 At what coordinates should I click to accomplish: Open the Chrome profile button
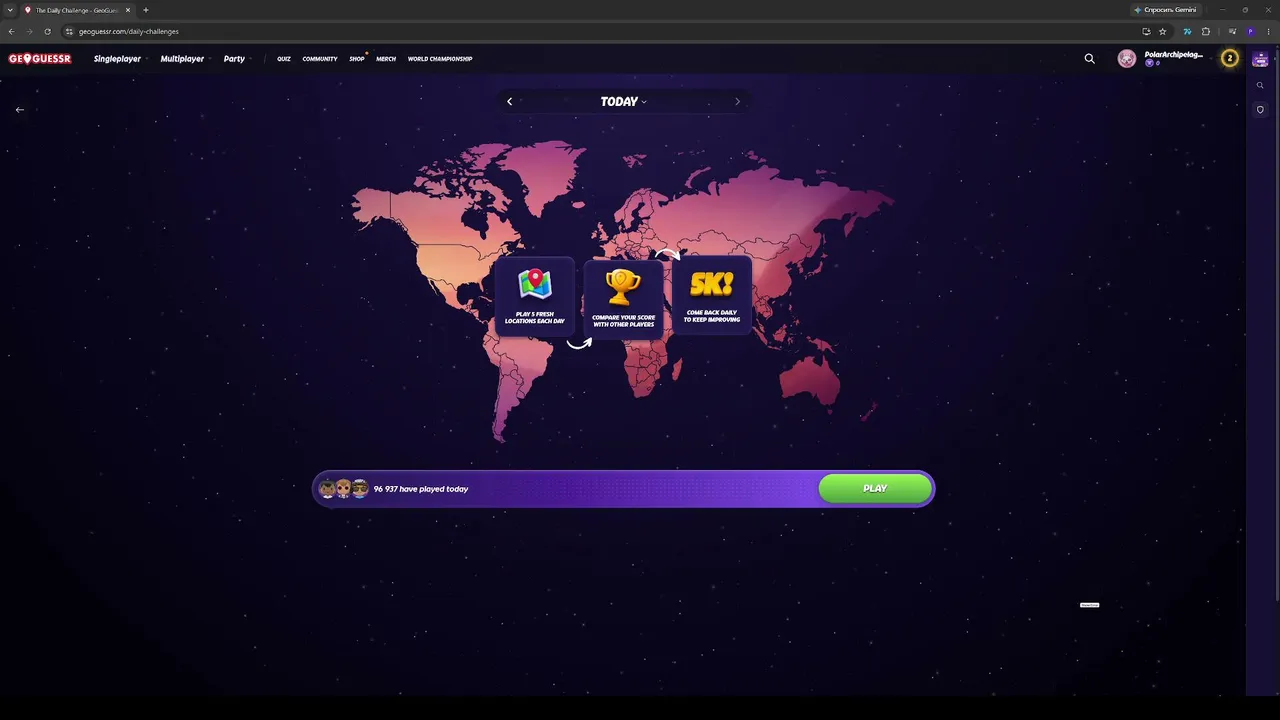(1250, 31)
